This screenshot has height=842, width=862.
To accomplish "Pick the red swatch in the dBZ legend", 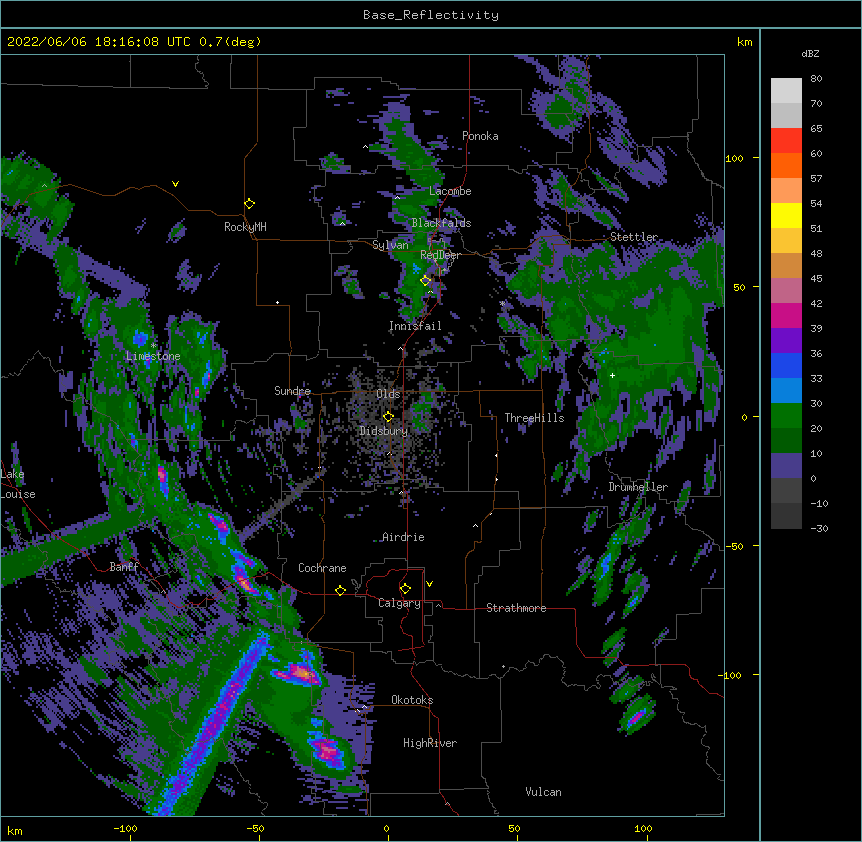I will [786, 141].
